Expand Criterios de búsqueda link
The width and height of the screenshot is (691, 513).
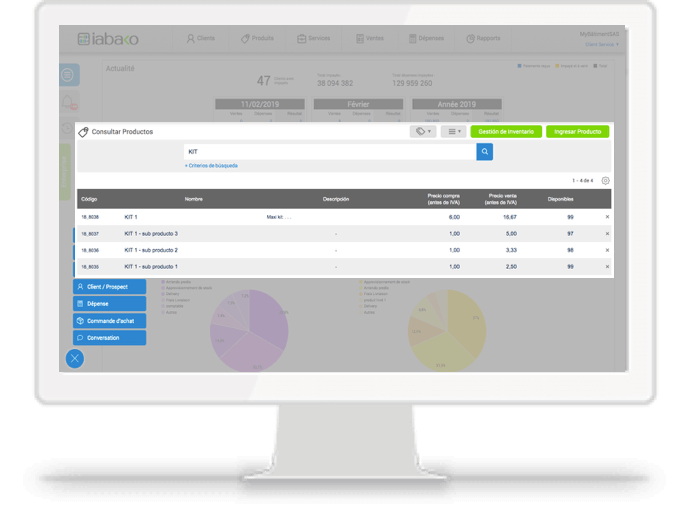[211, 166]
